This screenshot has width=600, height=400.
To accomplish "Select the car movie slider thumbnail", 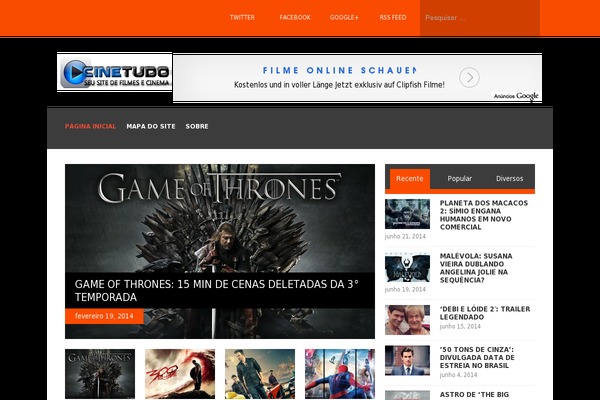I will [260, 374].
